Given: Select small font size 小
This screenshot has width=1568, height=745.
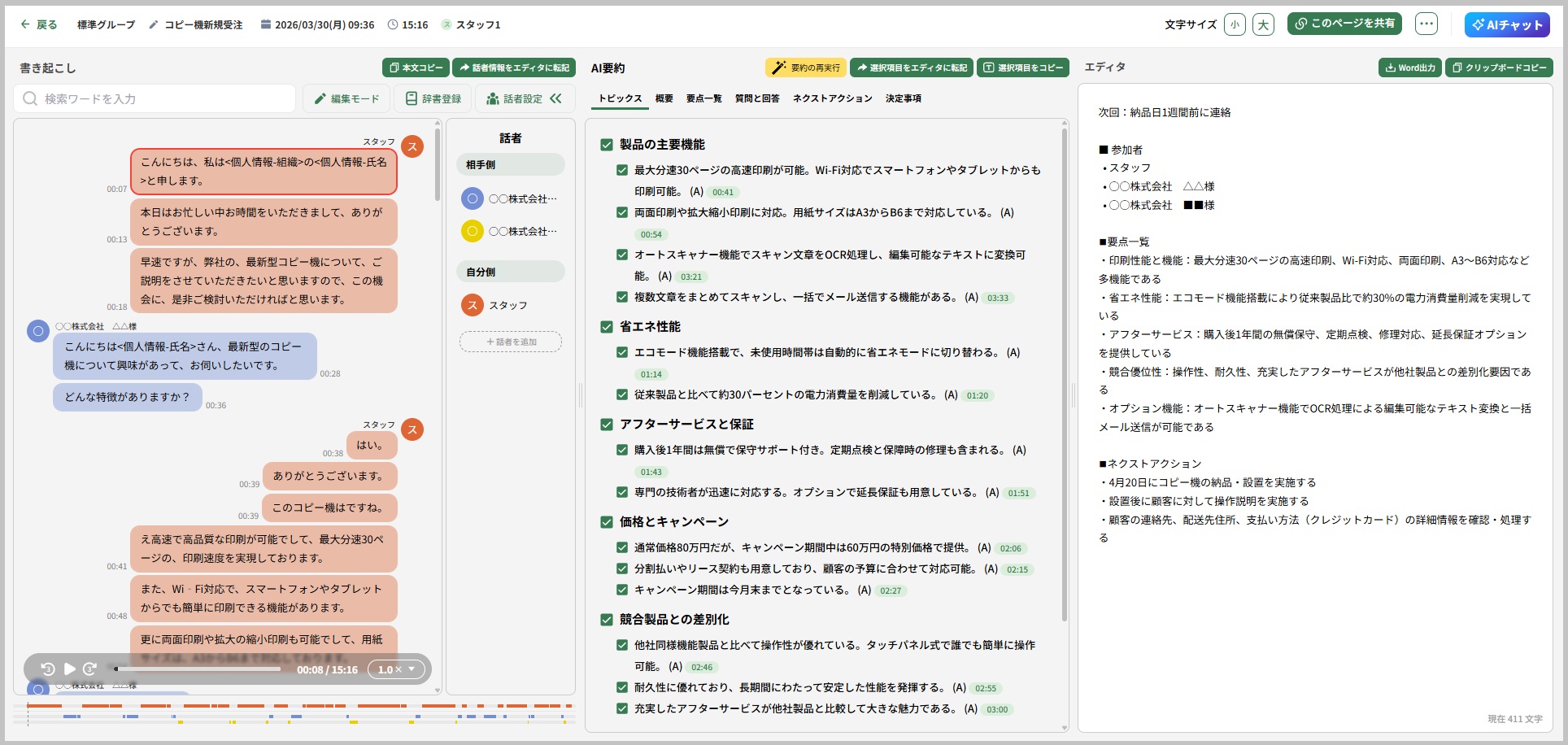Looking at the screenshot, I should (1235, 24).
